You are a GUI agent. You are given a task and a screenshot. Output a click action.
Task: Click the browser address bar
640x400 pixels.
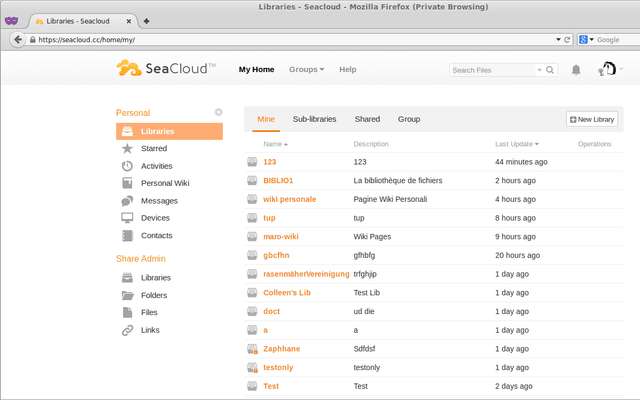click(294, 40)
